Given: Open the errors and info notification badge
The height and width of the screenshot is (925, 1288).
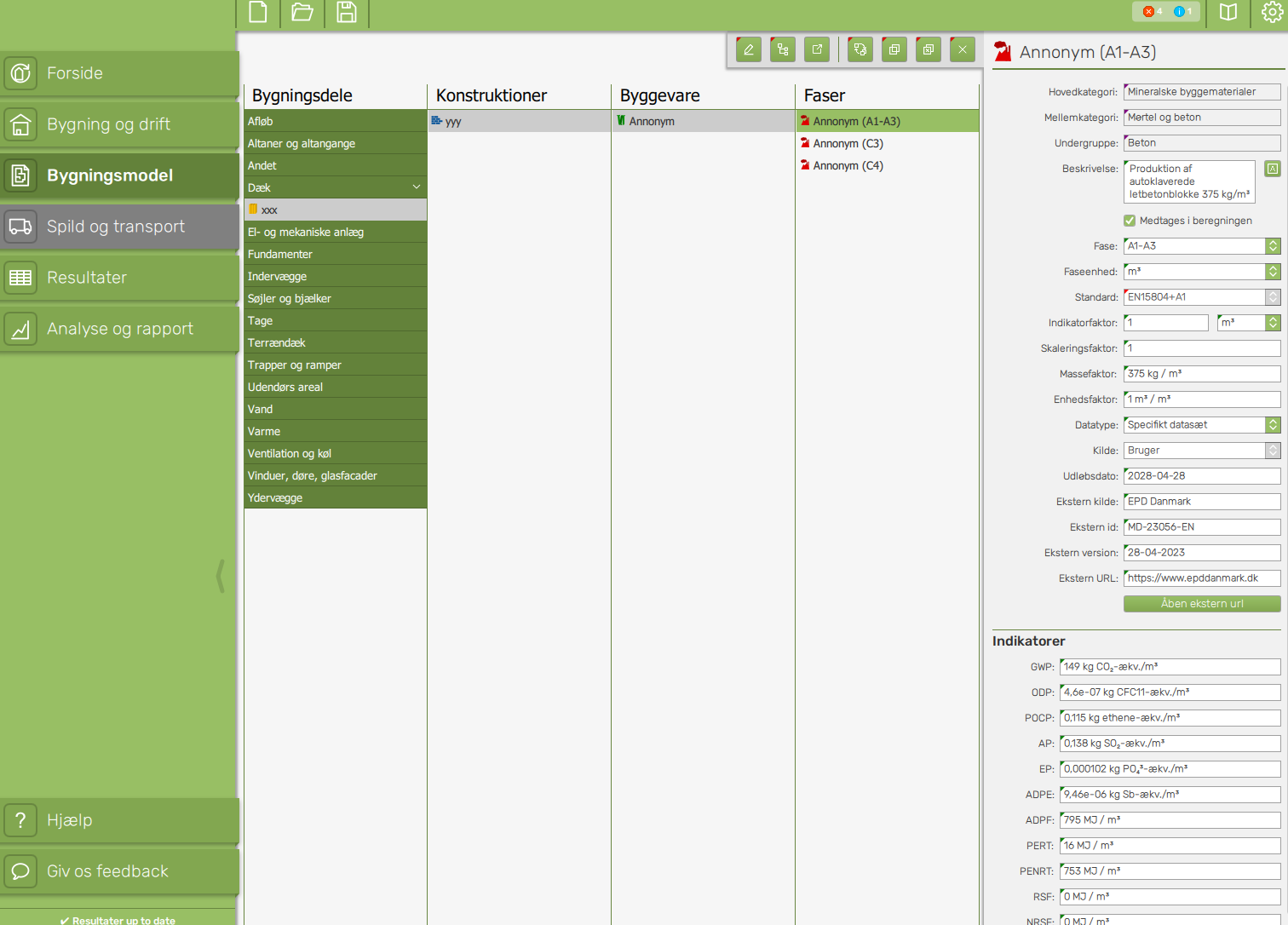Looking at the screenshot, I should click(x=1165, y=12).
